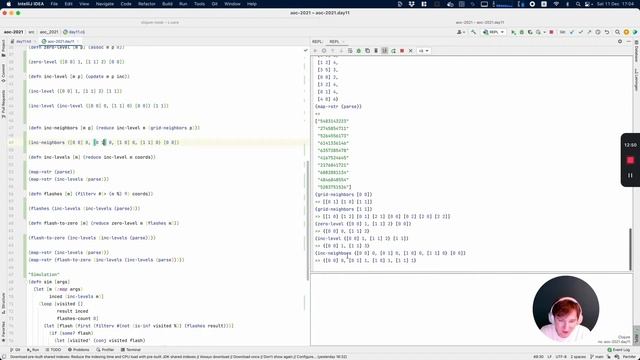The height and width of the screenshot is (360, 640).
Task: Click the REPL output vertical scrollbar
Action: pyautogui.click(x=630, y=248)
